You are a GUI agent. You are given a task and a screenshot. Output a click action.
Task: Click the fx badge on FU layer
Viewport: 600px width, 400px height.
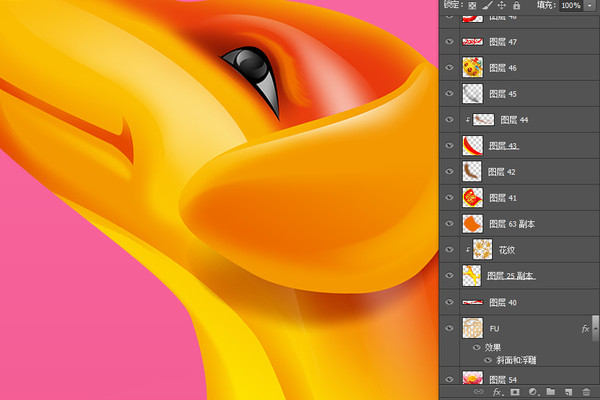585,329
